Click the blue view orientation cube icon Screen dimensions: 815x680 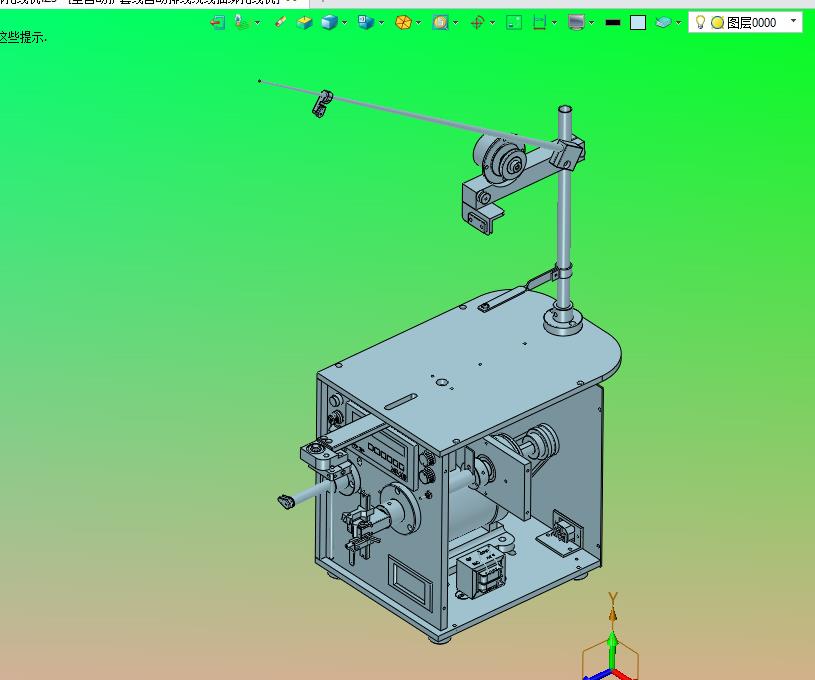pos(366,22)
